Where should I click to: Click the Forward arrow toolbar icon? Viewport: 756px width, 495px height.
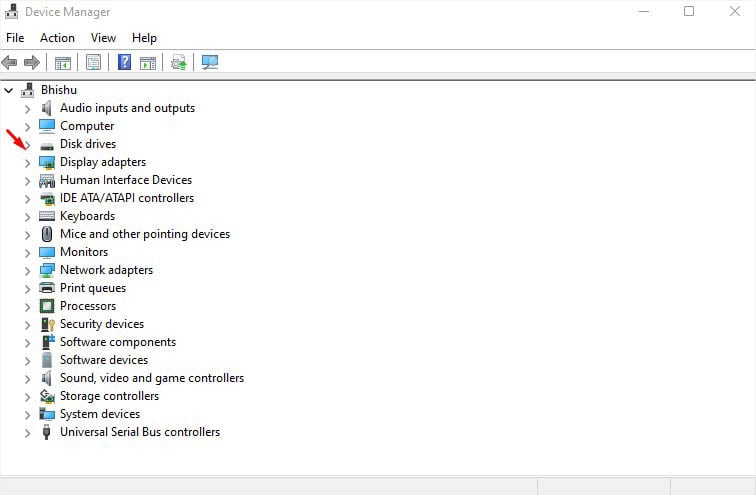[32, 63]
